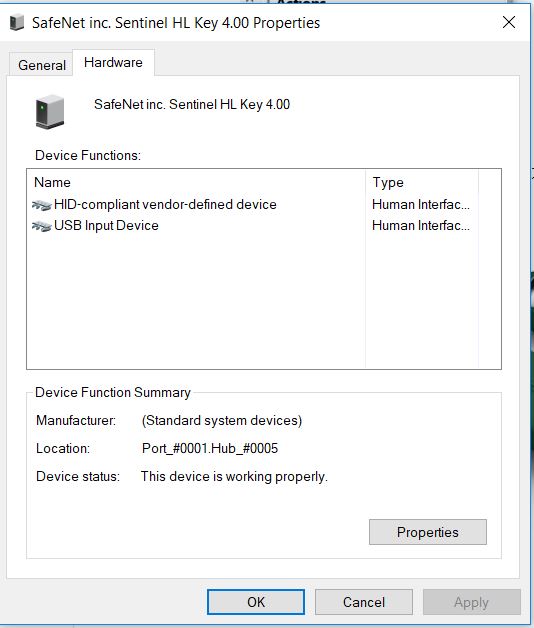Click the small device icon in title bar
This screenshot has height=628, width=534.
point(16,22)
